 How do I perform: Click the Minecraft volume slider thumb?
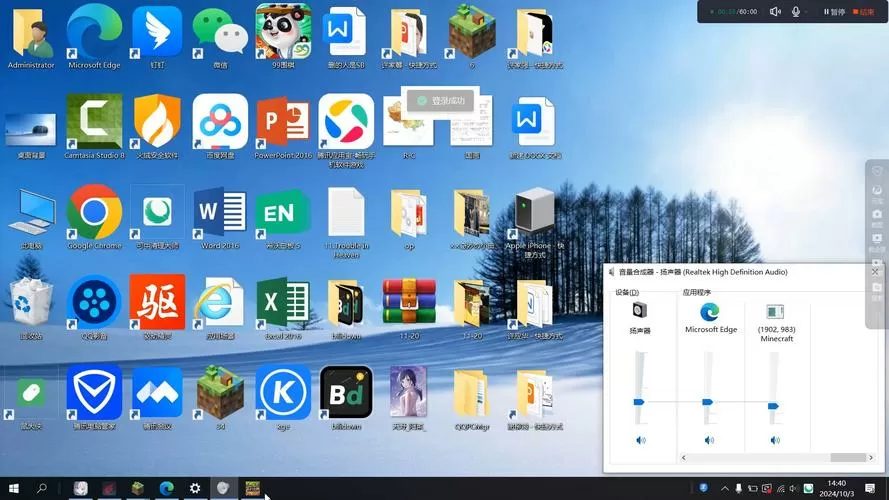click(x=773, y=406)
